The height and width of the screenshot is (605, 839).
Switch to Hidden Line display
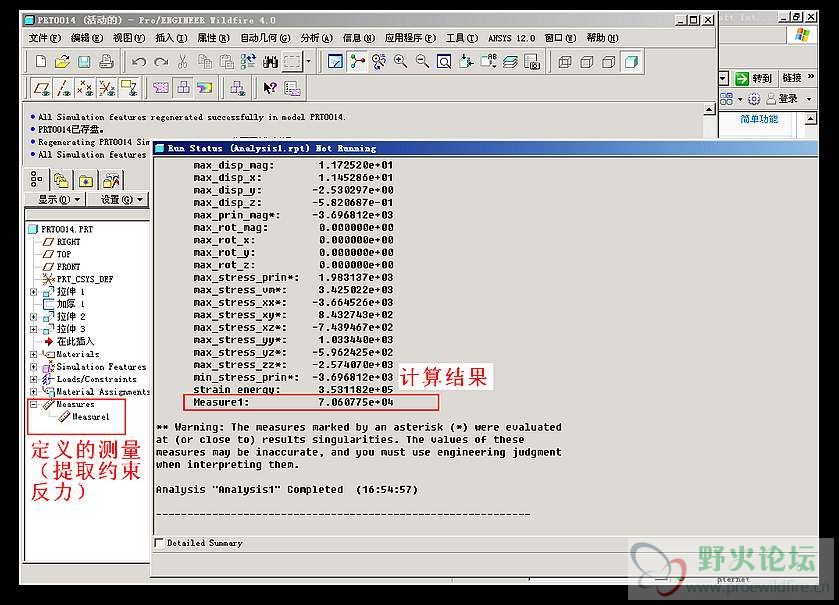[x=586, y=62]
